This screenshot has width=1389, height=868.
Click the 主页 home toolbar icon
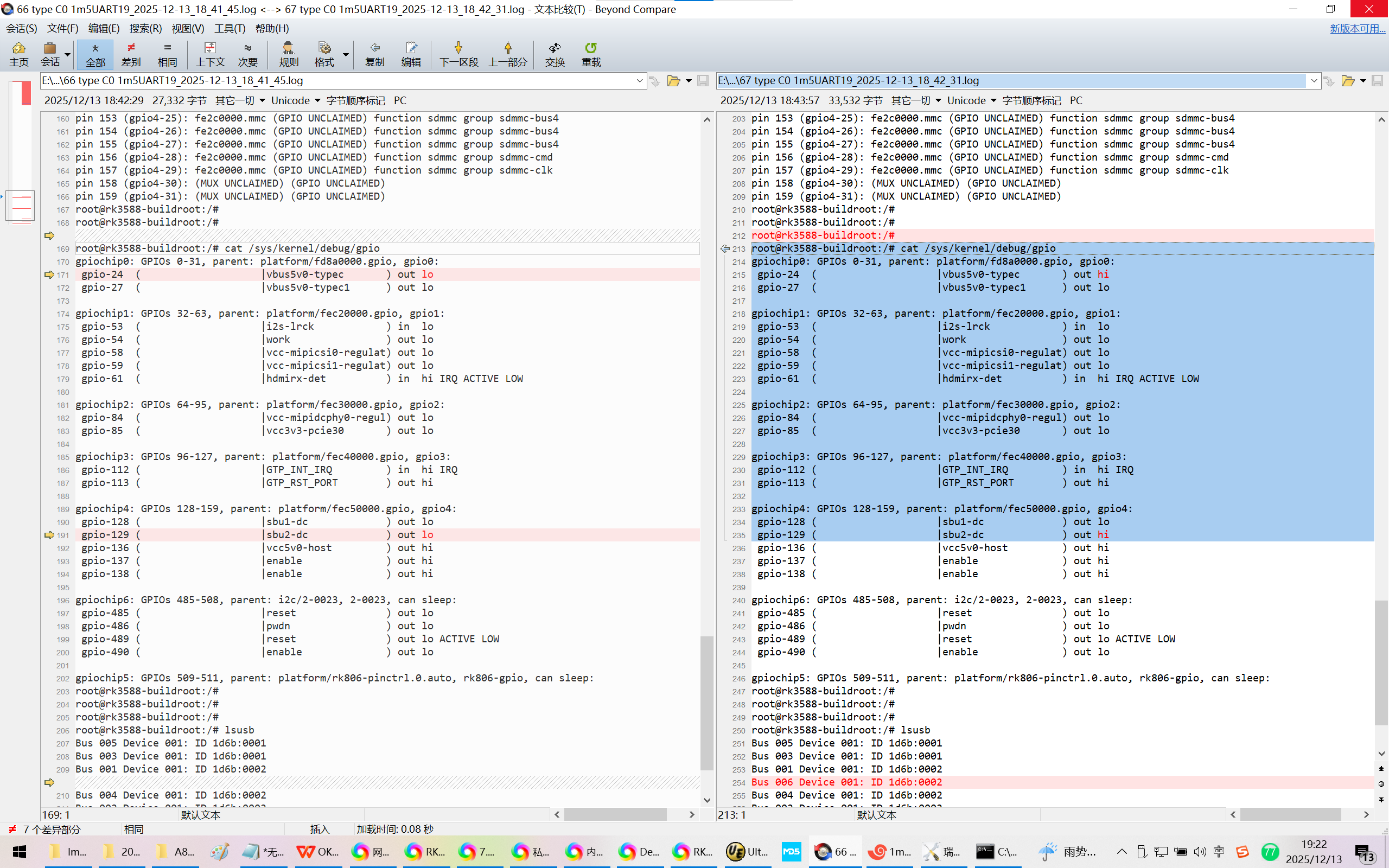(19, 54)
